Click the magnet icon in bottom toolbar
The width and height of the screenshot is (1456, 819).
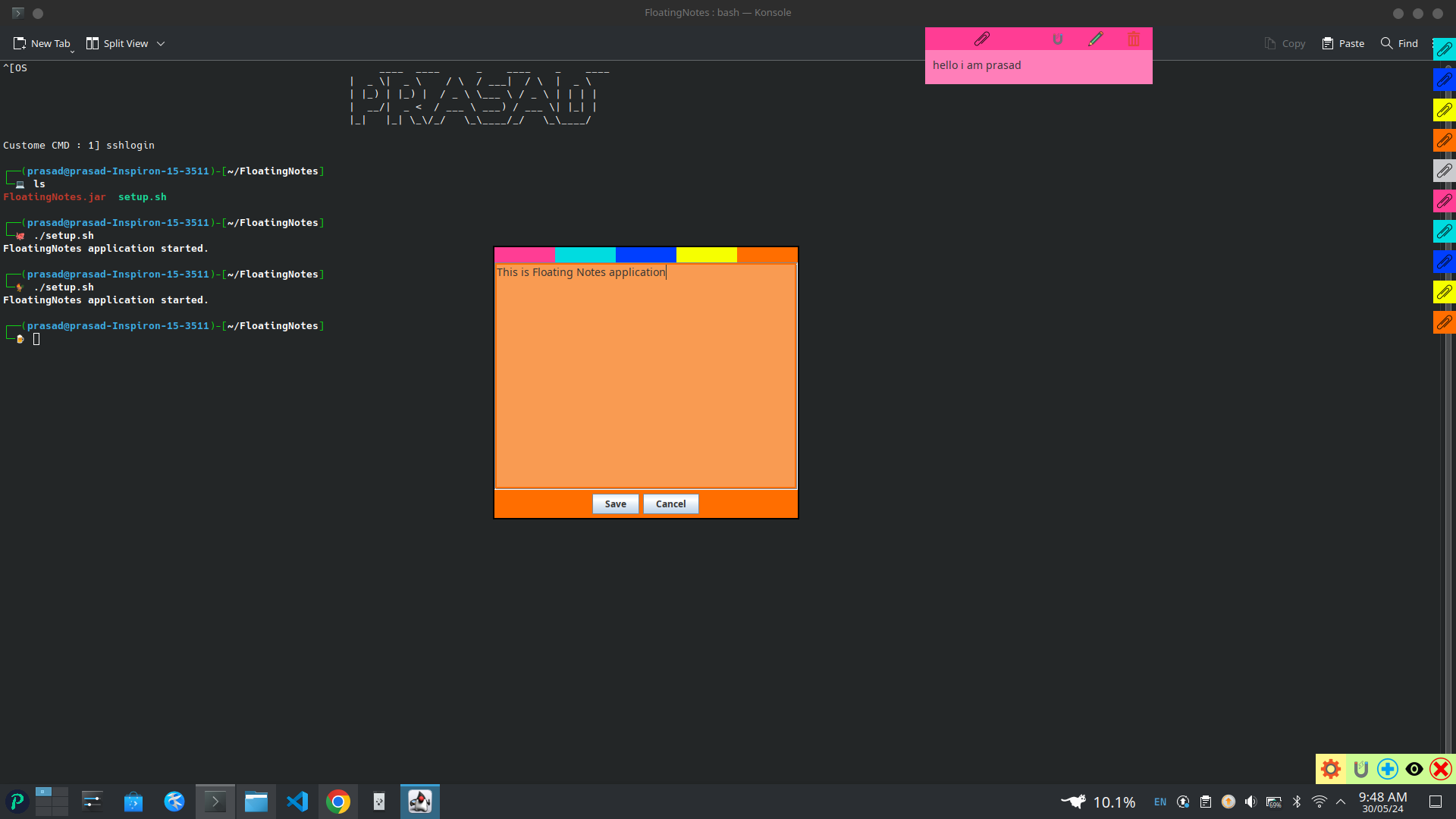point(1360,769)
